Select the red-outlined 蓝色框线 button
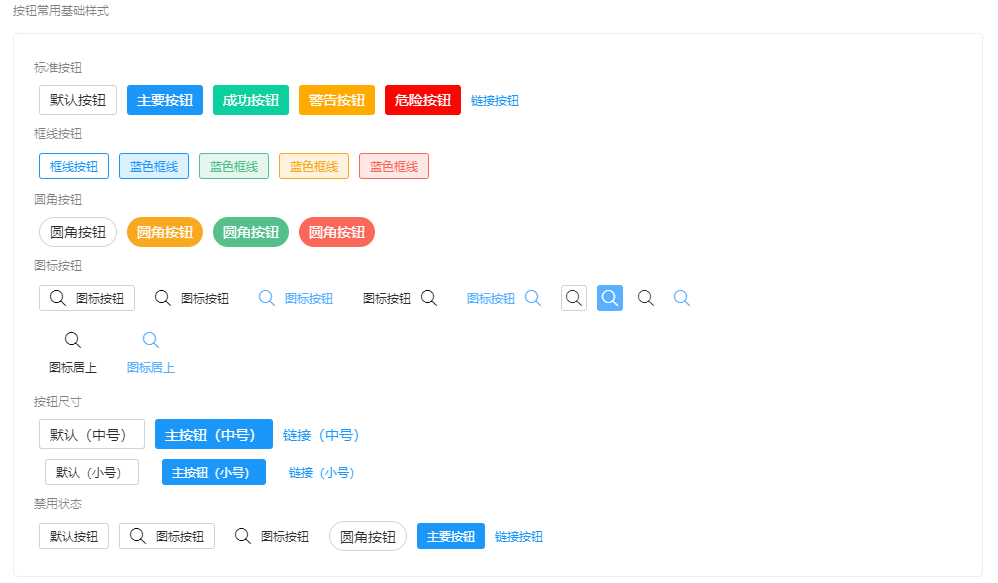This screenshot has height=583, width=998. pos(394,166)
